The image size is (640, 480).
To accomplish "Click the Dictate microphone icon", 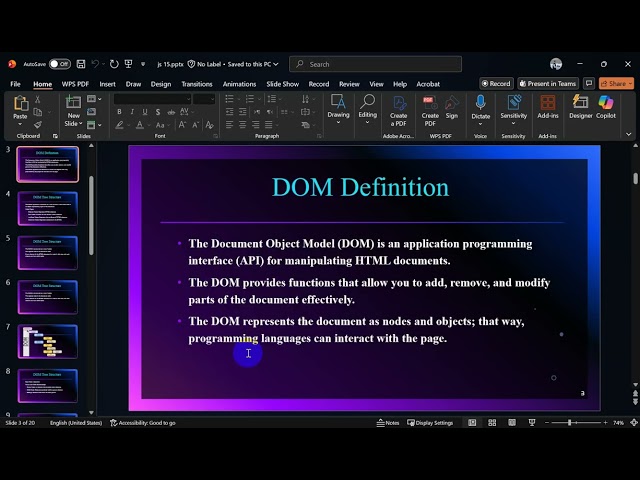I will (x=480, y=102).
